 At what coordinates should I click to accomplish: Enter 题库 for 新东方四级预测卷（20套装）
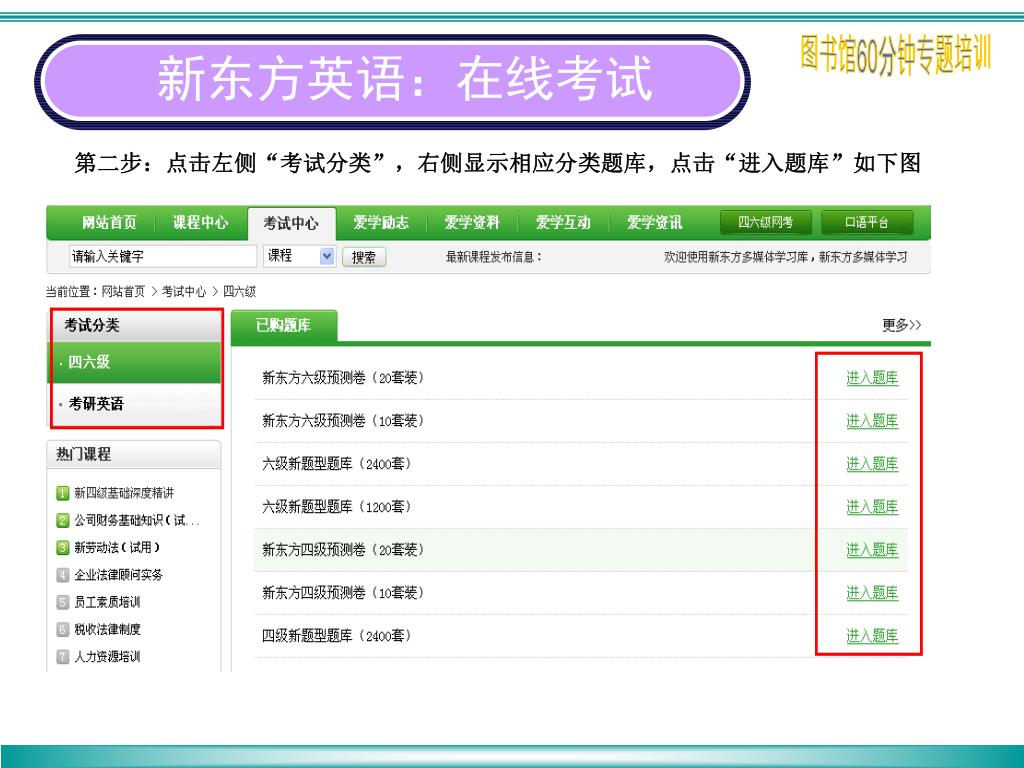[872, 550]
